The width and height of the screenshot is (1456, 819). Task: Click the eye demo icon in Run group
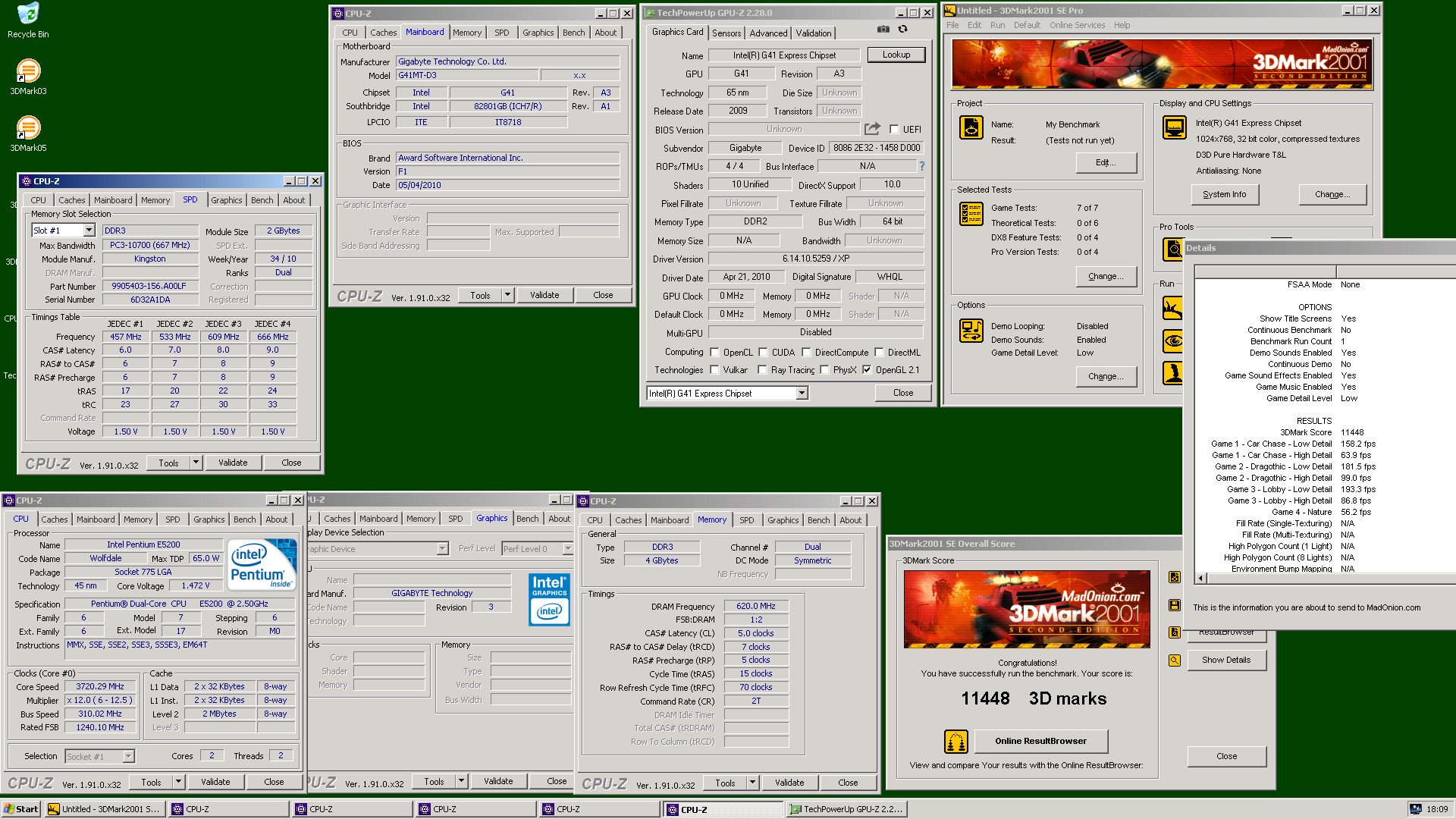(x=1172, y=340)
